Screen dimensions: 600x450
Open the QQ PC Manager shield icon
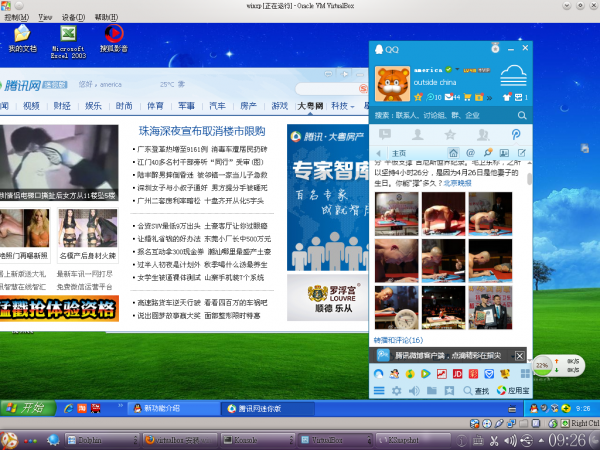click(x=489, y=374)
